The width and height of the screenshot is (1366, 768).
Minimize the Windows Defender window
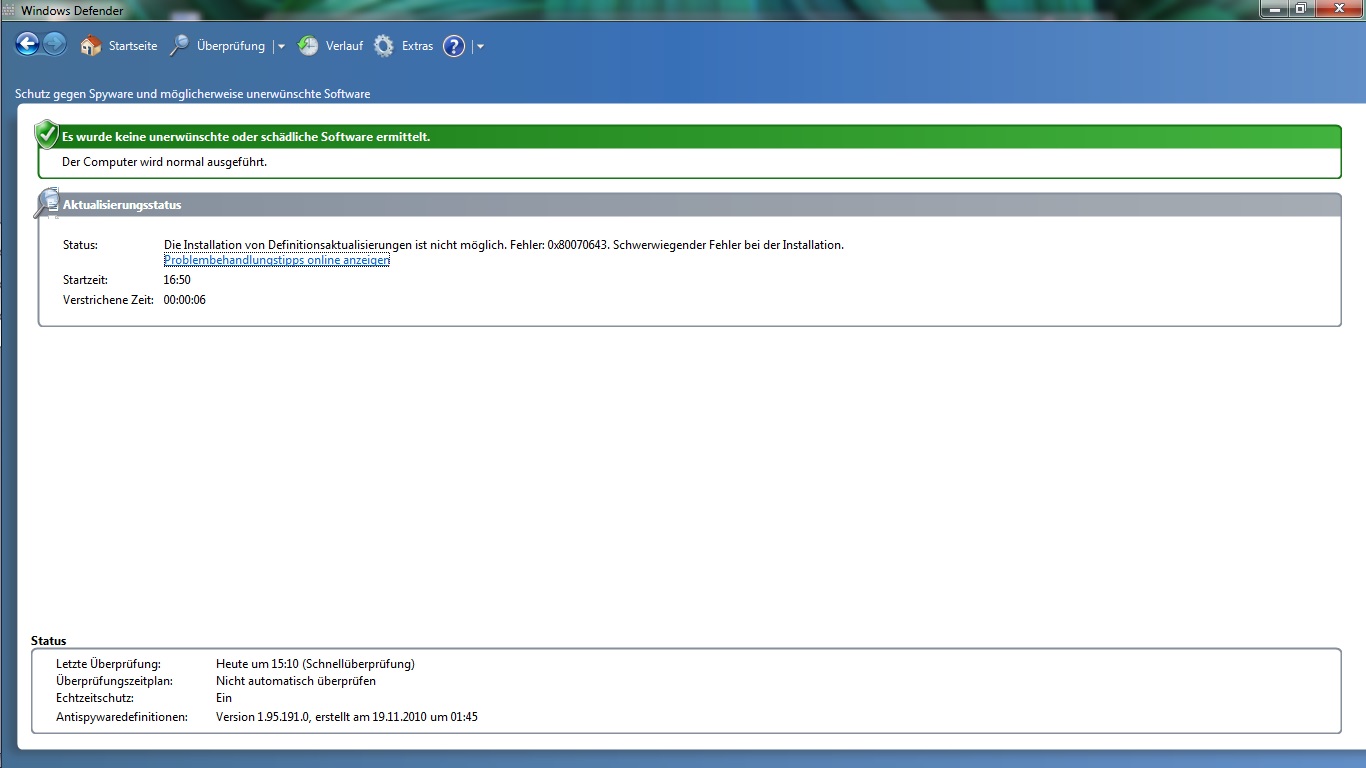coord(1274,9)
